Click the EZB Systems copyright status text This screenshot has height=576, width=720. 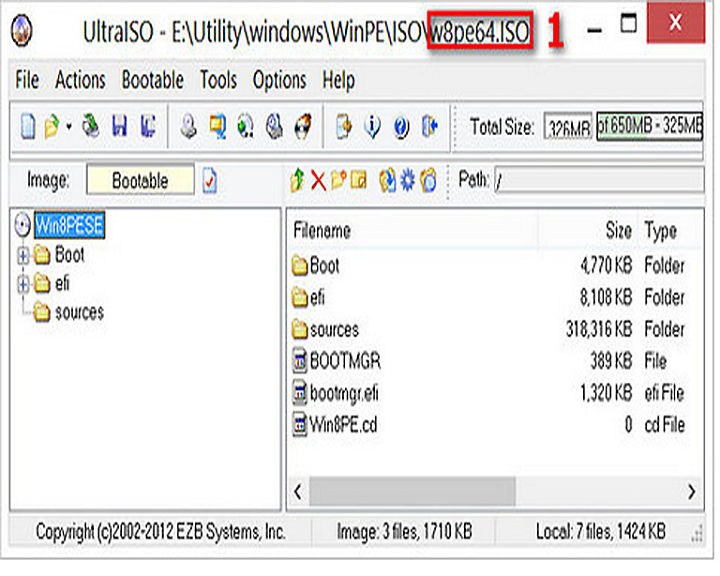pyautogui.click(x=161, y=532)
